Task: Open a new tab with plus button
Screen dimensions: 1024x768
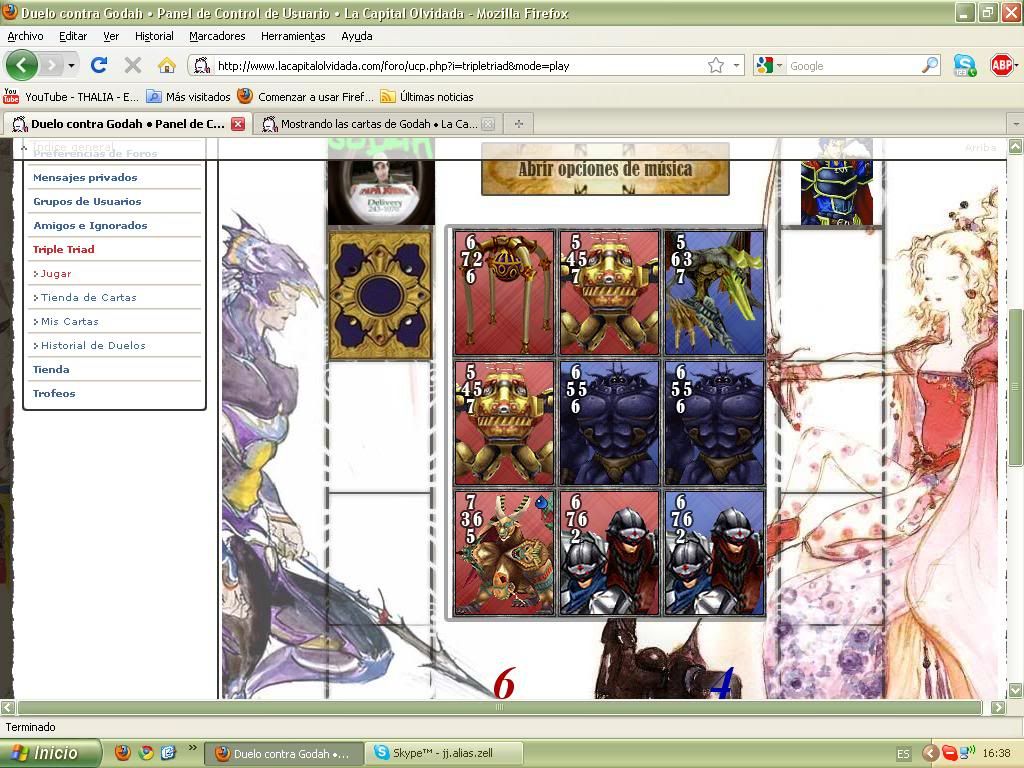Action: pyautogui.click(x=519, y=123)
